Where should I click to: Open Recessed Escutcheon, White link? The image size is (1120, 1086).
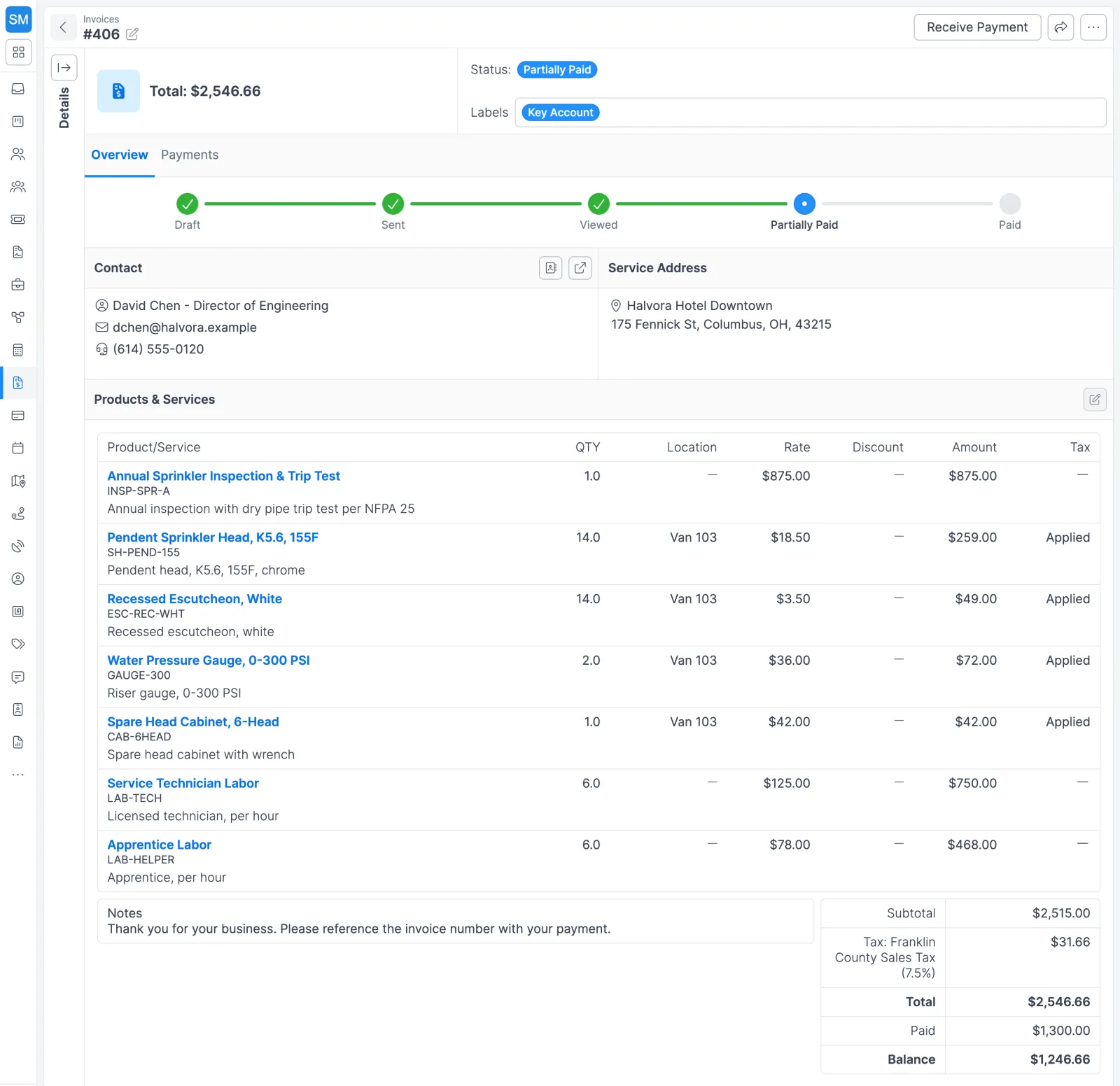pos(195,599)
